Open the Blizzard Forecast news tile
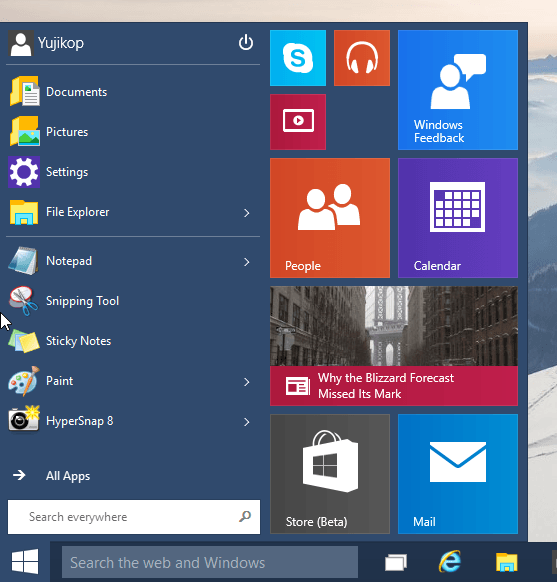557x582 pixels. pos(394,346)
